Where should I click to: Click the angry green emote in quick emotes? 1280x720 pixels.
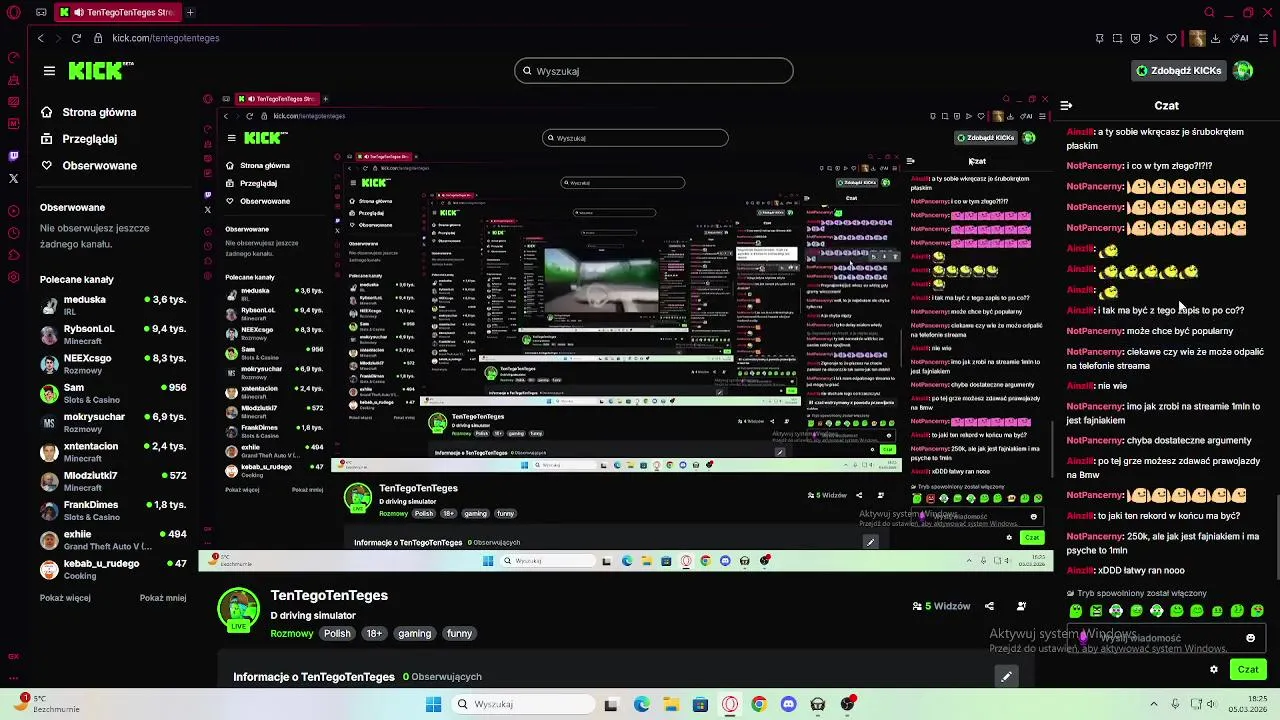coord(1096,611)
